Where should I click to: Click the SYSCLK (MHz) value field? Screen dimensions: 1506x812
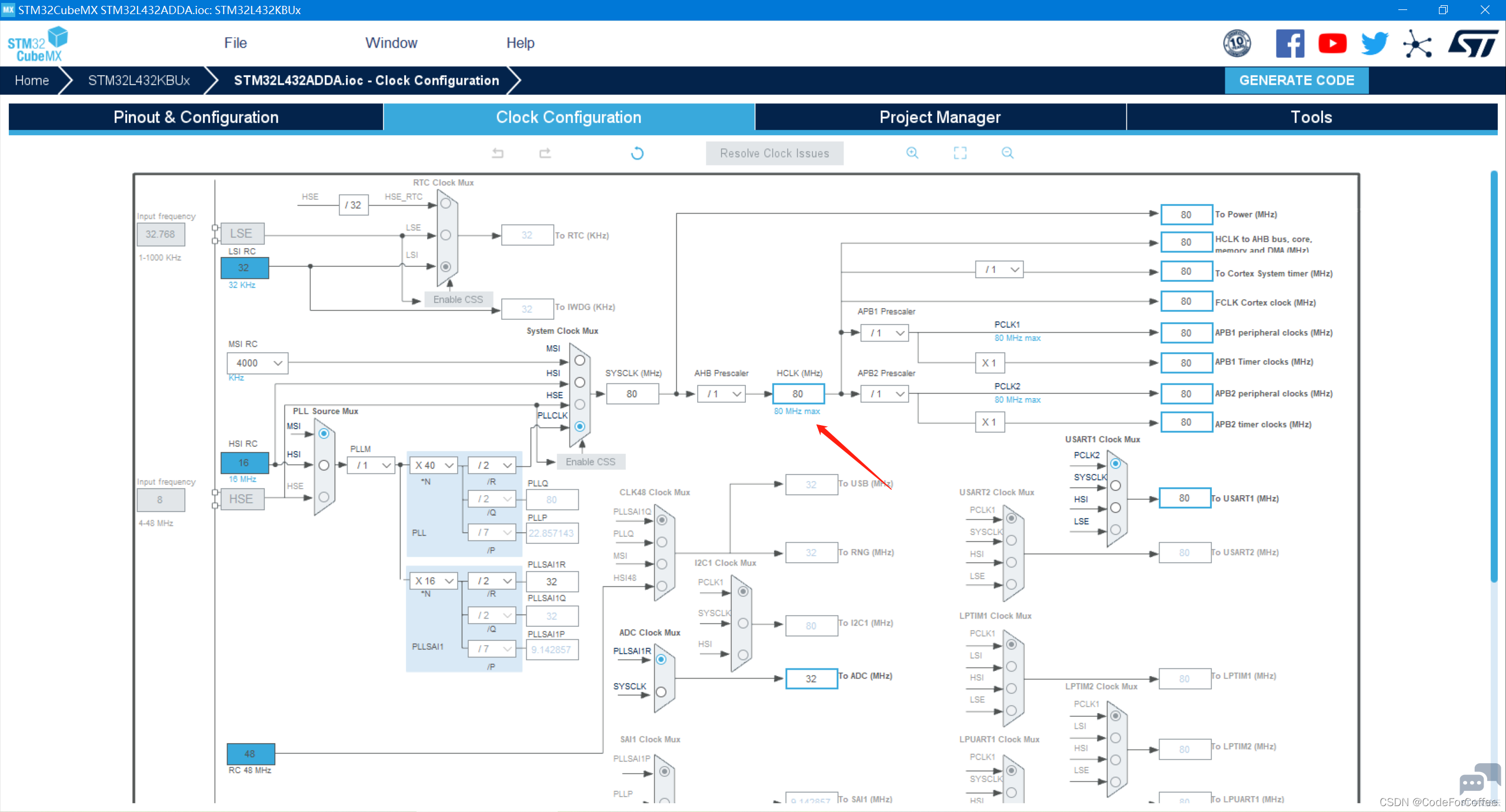(632, 394)
